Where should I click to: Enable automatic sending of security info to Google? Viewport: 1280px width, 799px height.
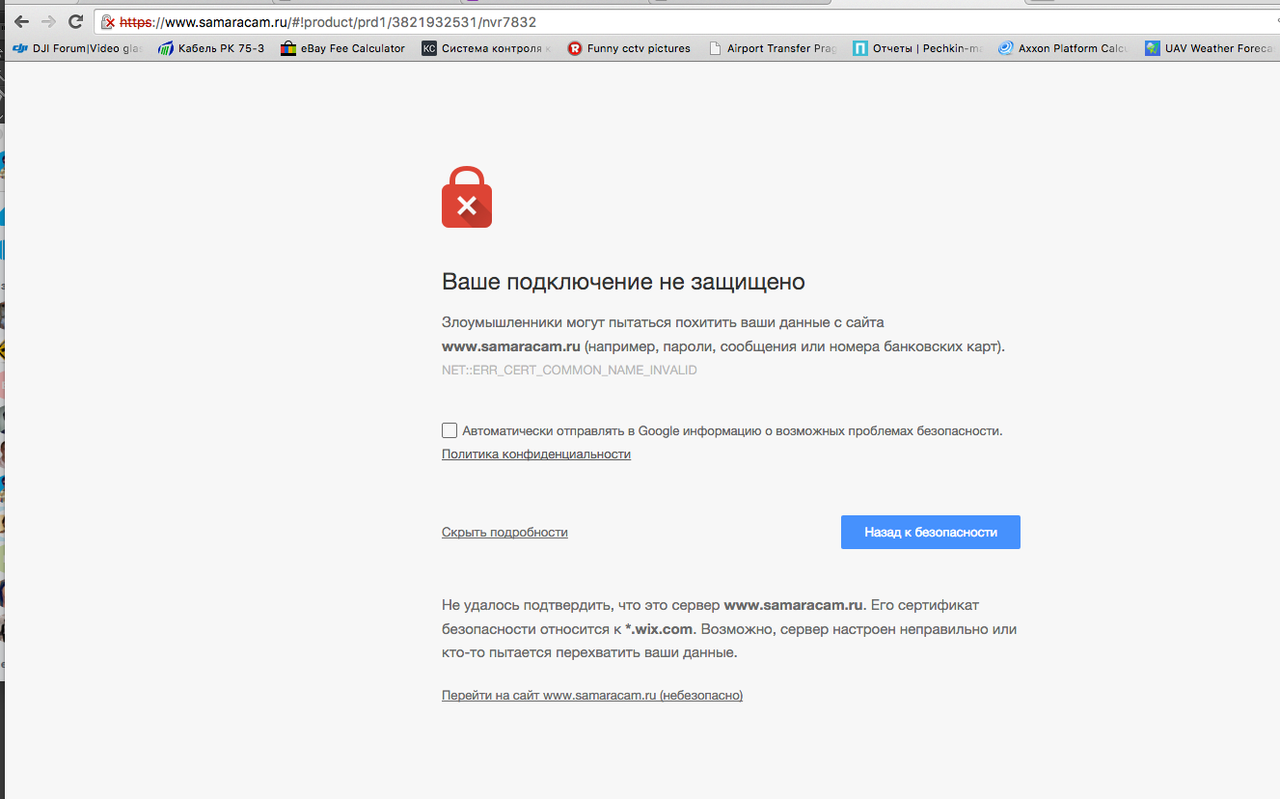(x=449, y=431)
